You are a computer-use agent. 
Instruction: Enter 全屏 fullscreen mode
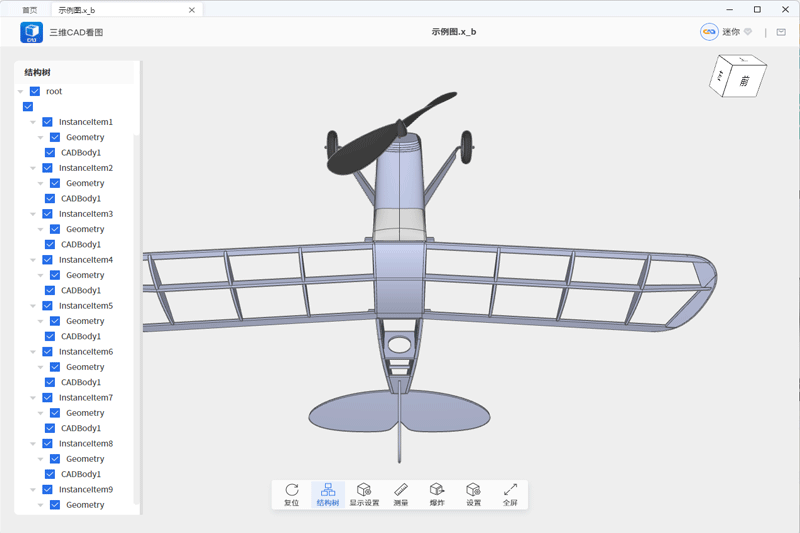(x=510, y=494)
